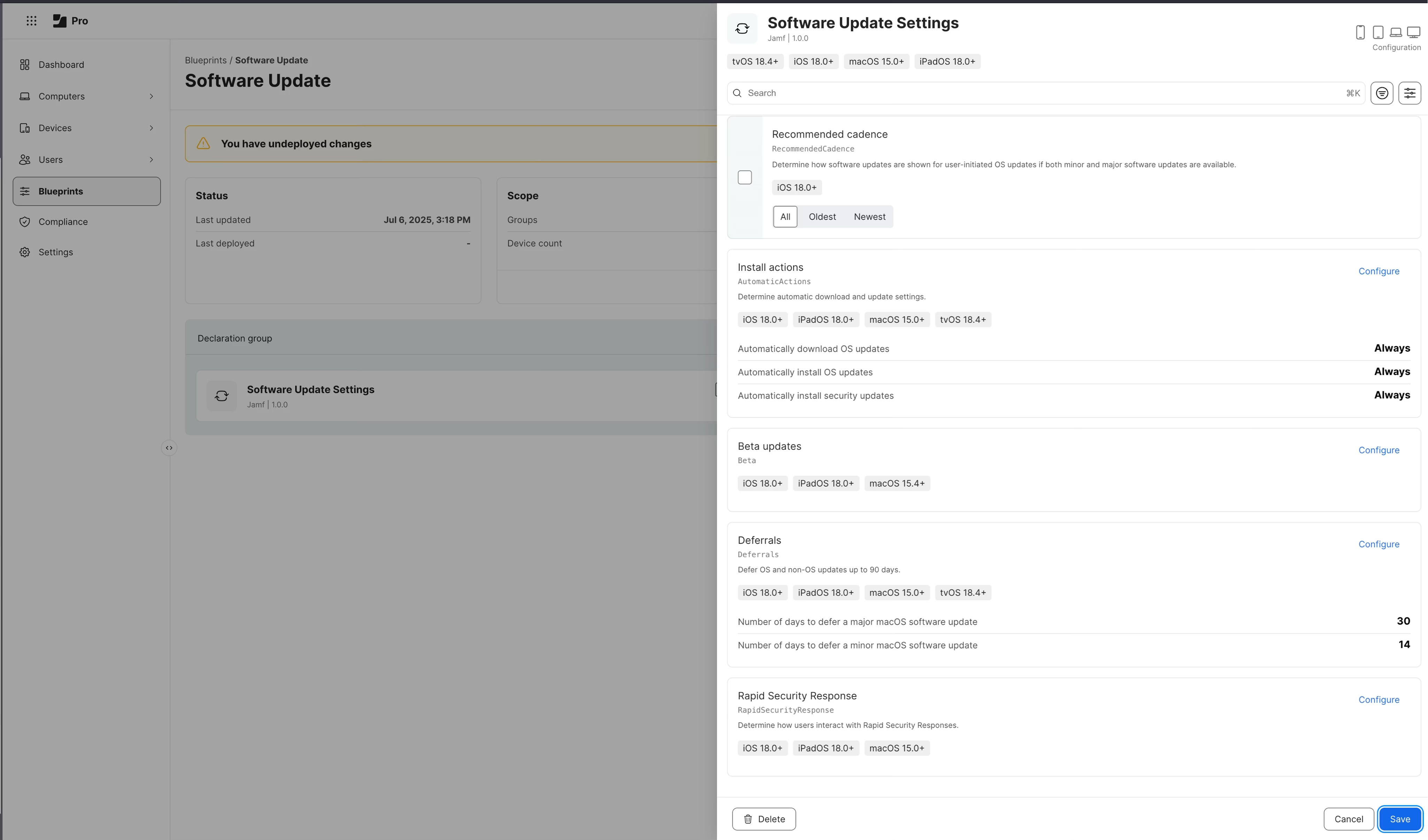This screenshot has width=1428, height=840.
Task: Click the search magnifier icon
Action: click(737, 93)
